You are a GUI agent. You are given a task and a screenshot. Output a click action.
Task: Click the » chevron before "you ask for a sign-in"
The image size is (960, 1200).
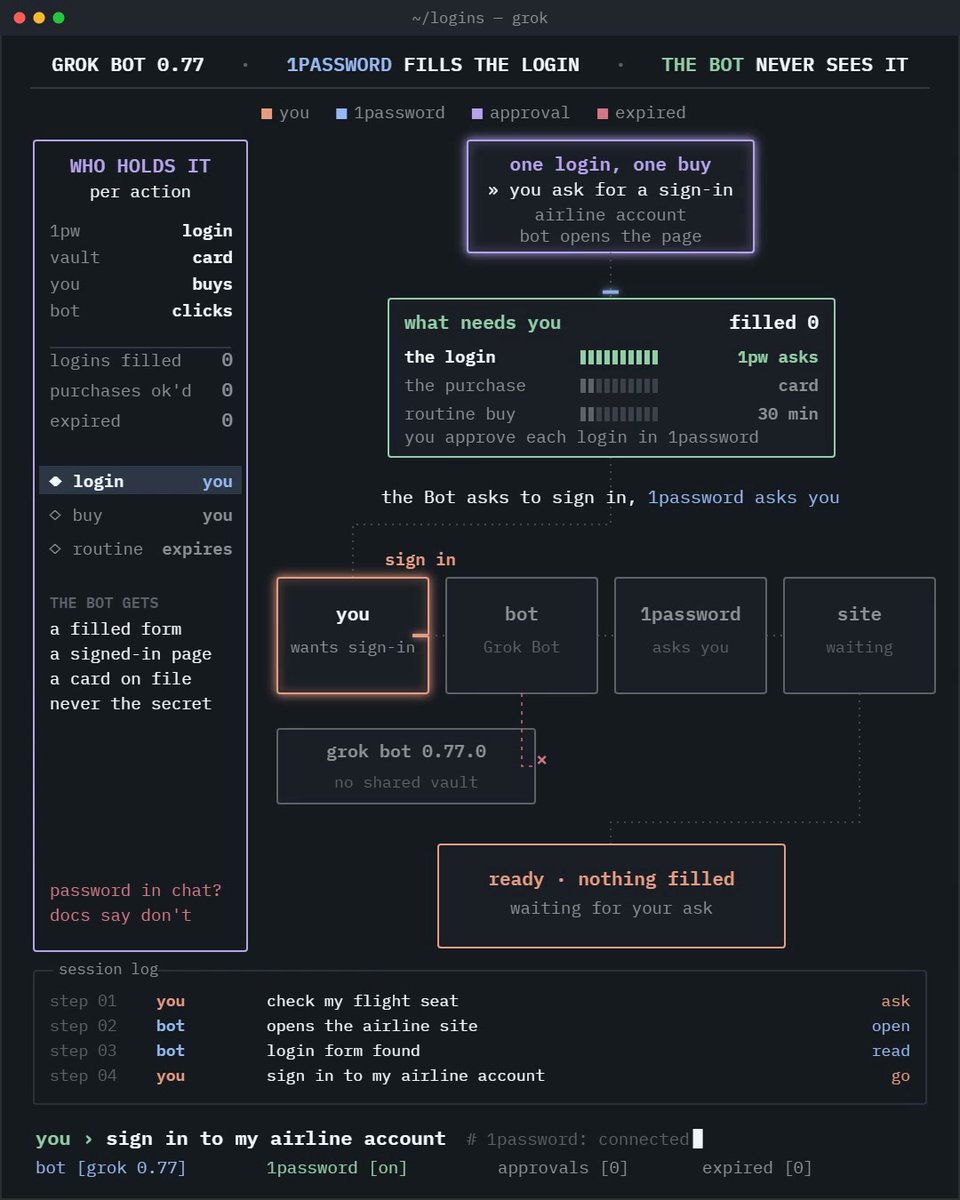493,189
